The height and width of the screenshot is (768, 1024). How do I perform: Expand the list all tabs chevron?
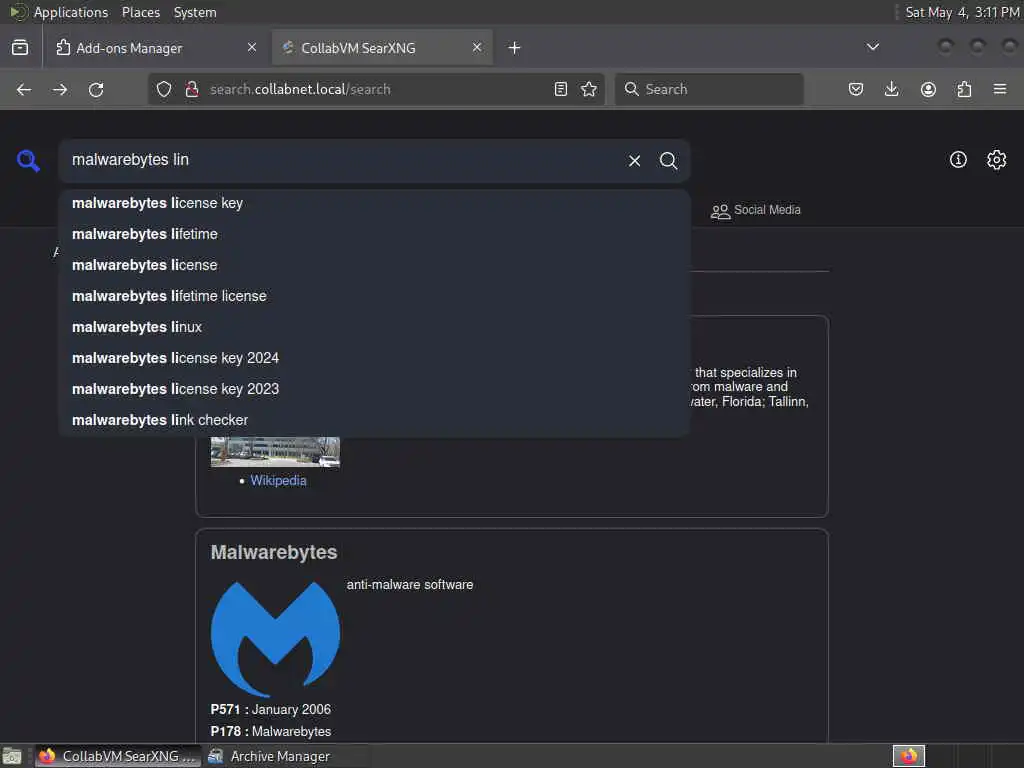(872, 47)
